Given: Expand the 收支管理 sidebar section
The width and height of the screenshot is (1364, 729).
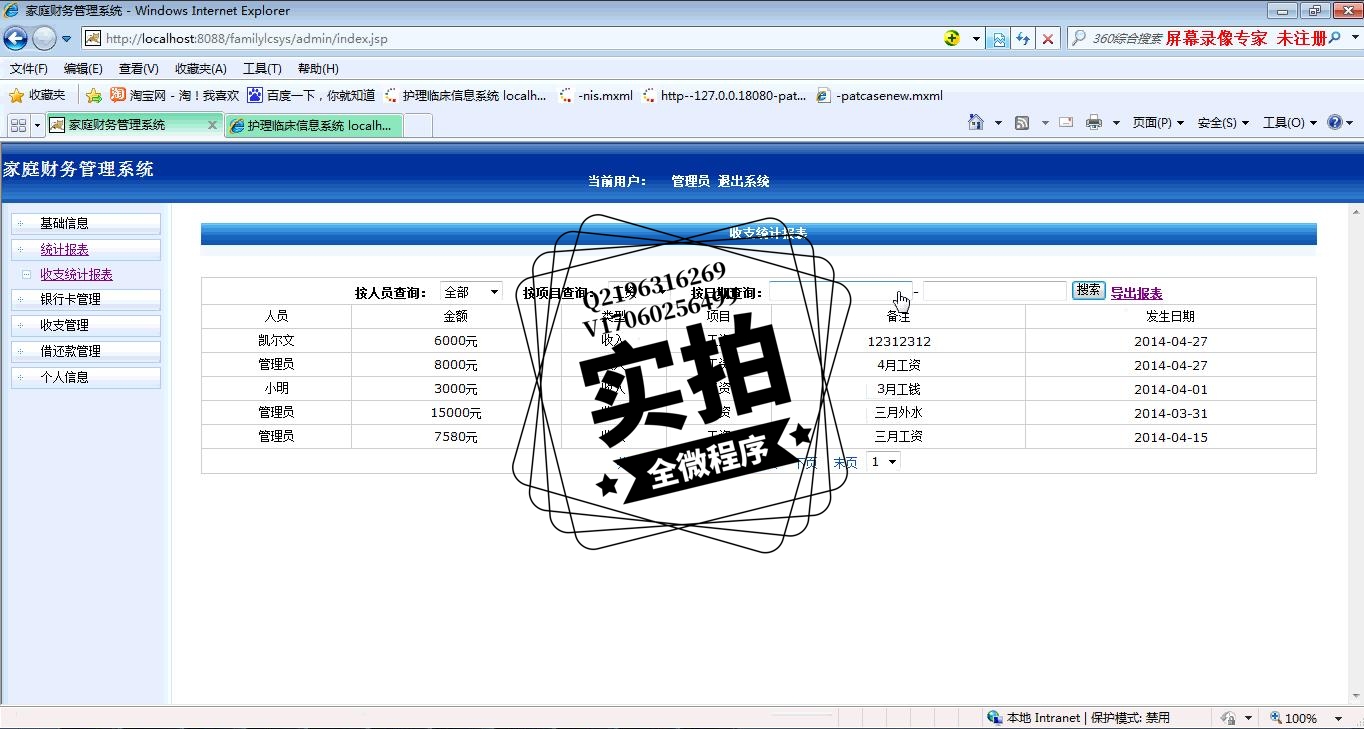Looking at the screenshot, I should click(x=85, y=325).
